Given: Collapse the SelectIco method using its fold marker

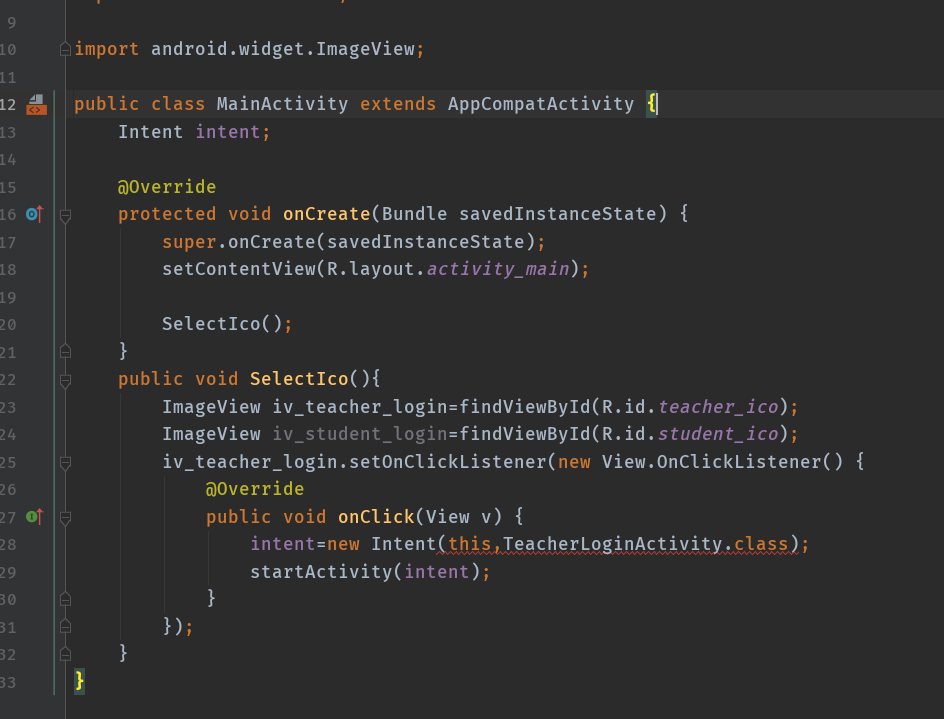Looking at the screenshot, I should 65,380.
